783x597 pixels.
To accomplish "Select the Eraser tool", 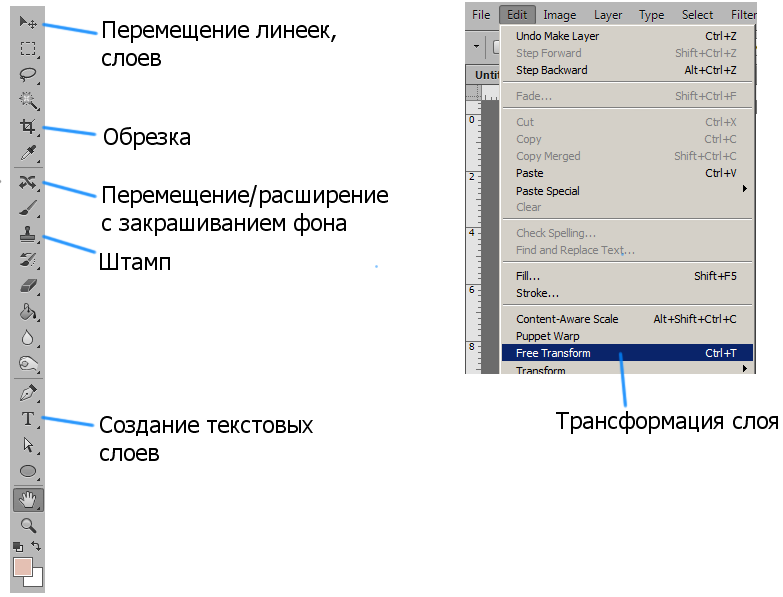I will point(27,286).
